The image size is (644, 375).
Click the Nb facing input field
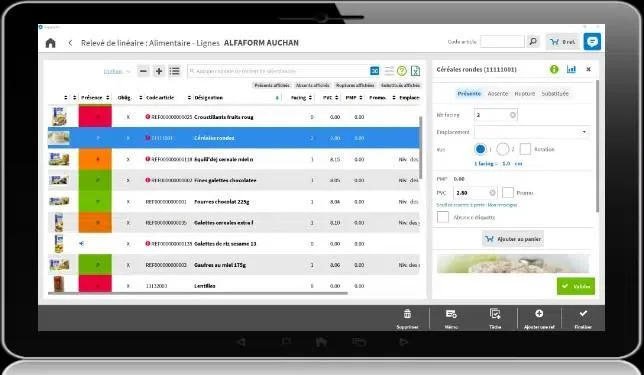(495, 115)
